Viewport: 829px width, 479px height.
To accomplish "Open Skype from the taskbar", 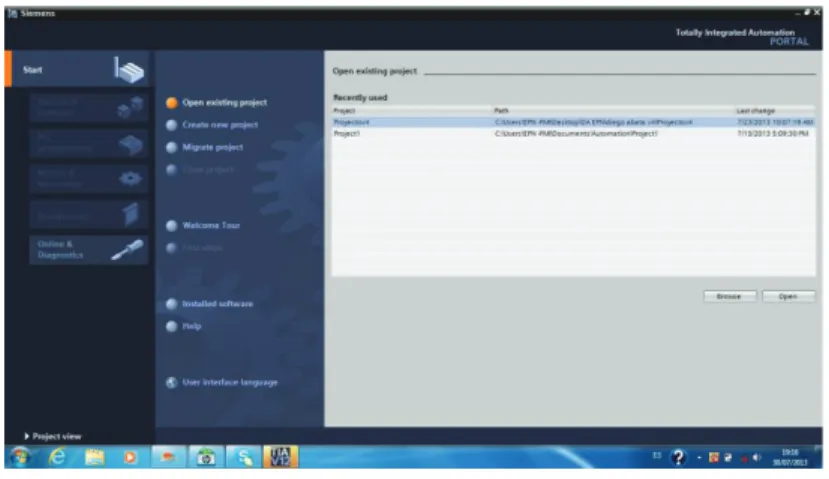I will [244, 457].
